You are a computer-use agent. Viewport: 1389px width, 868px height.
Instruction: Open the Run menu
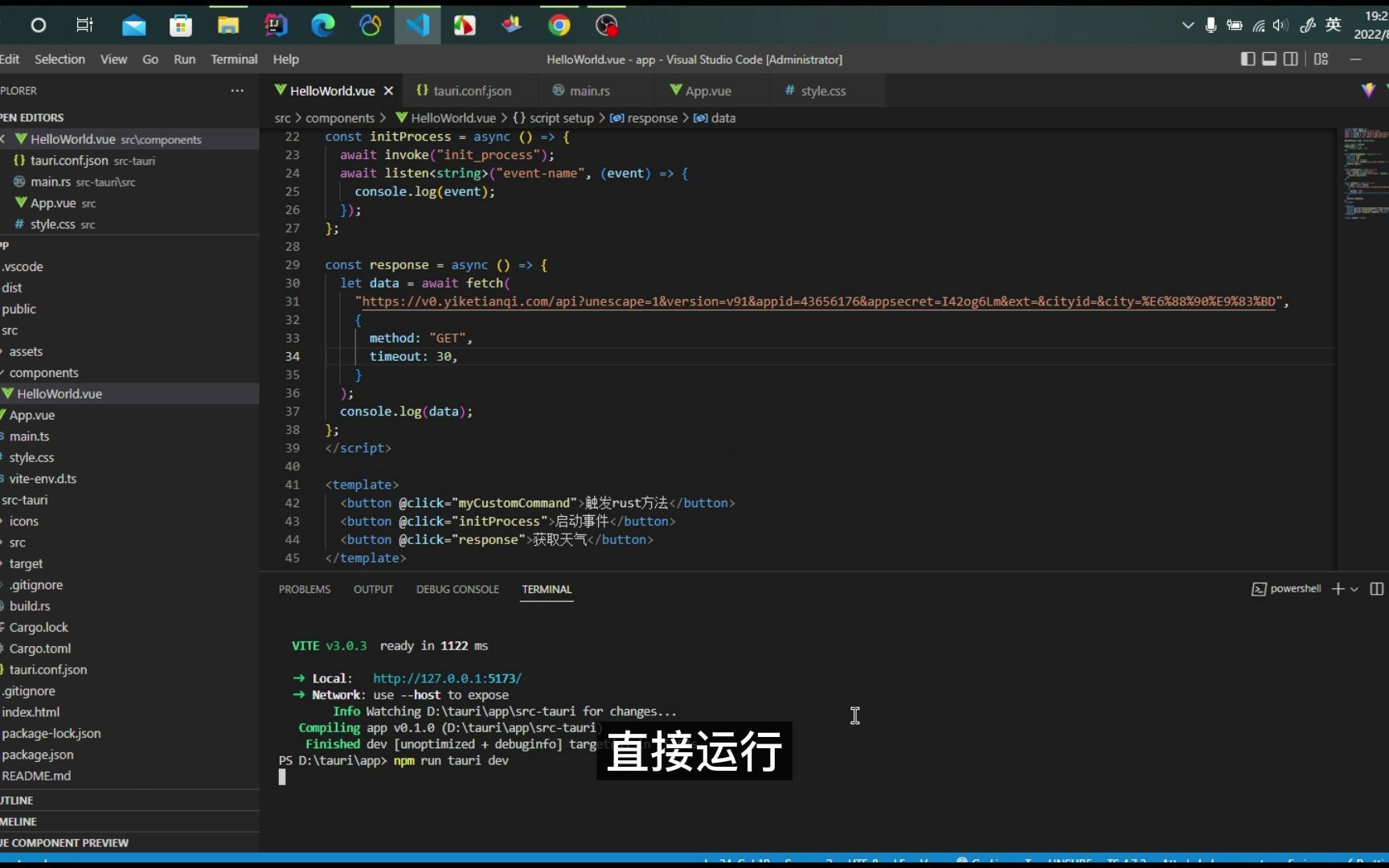184,59
